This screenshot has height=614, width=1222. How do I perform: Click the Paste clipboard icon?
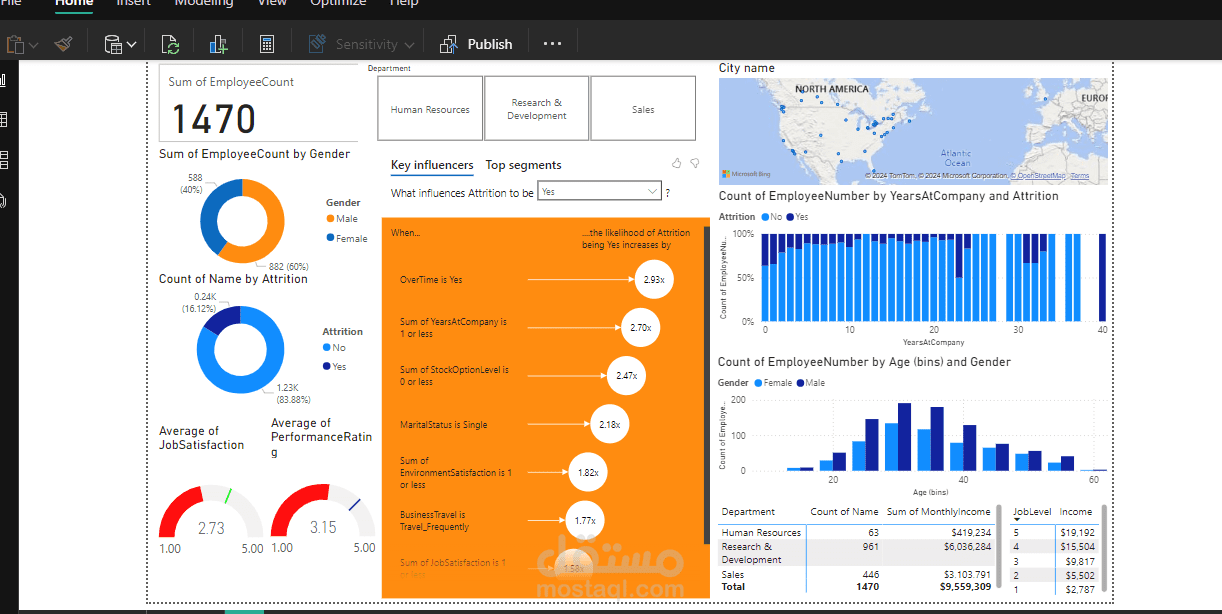point(15,44)
